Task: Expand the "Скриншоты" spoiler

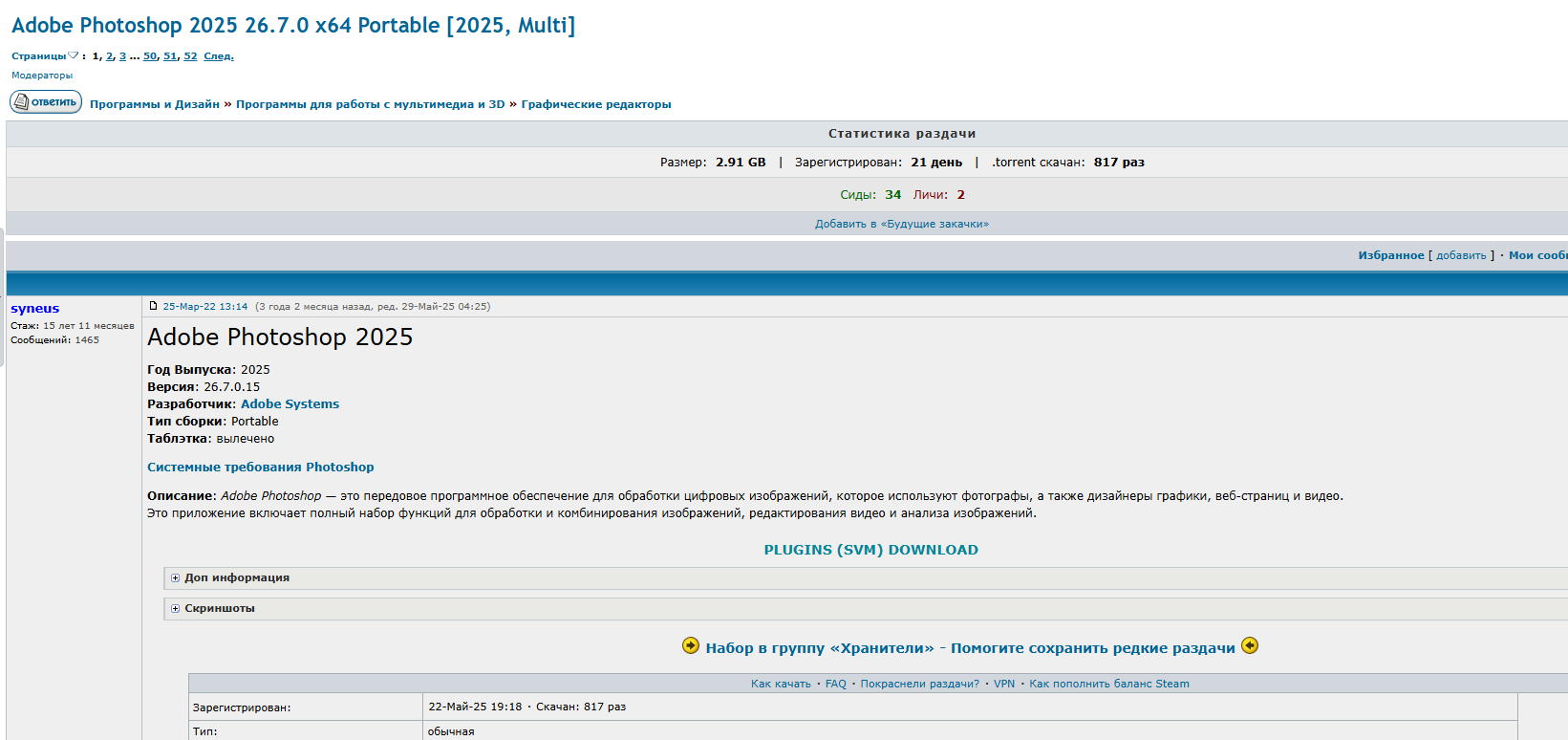Action: point(175,608)
